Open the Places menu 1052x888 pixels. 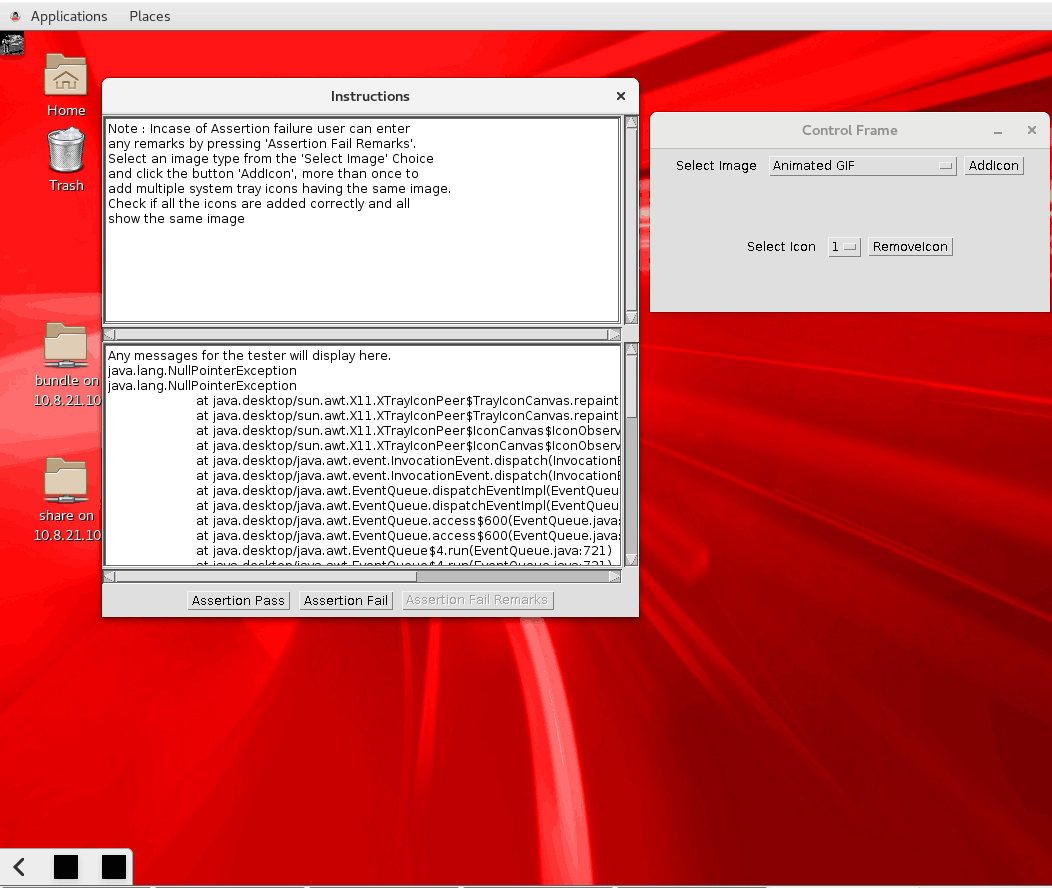[x=150, y=16]
